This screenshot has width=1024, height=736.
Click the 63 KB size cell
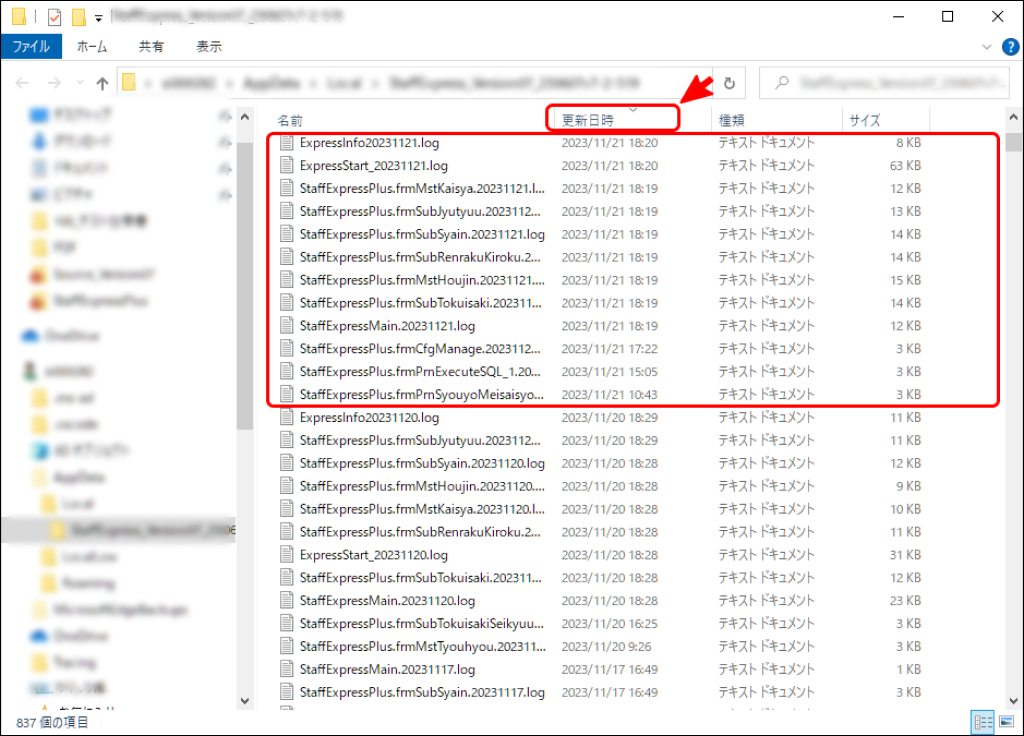click(x=905, y=165)
